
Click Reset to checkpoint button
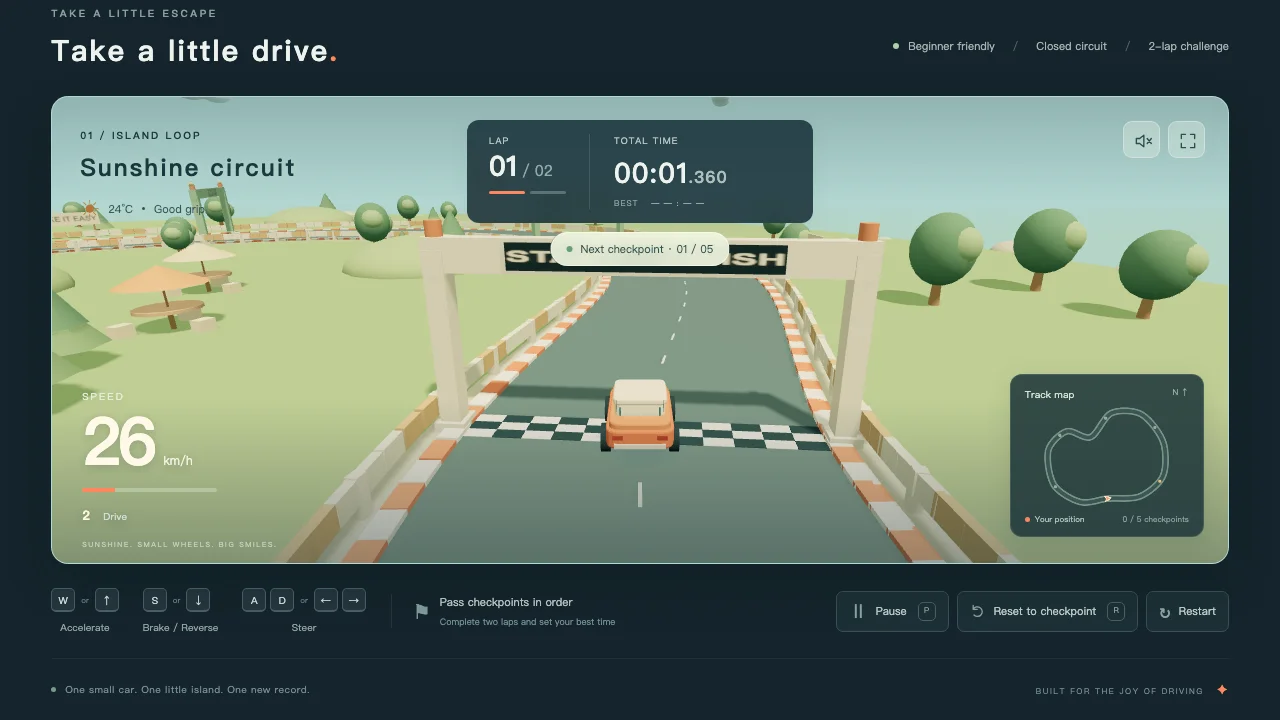pos(1047,611)
